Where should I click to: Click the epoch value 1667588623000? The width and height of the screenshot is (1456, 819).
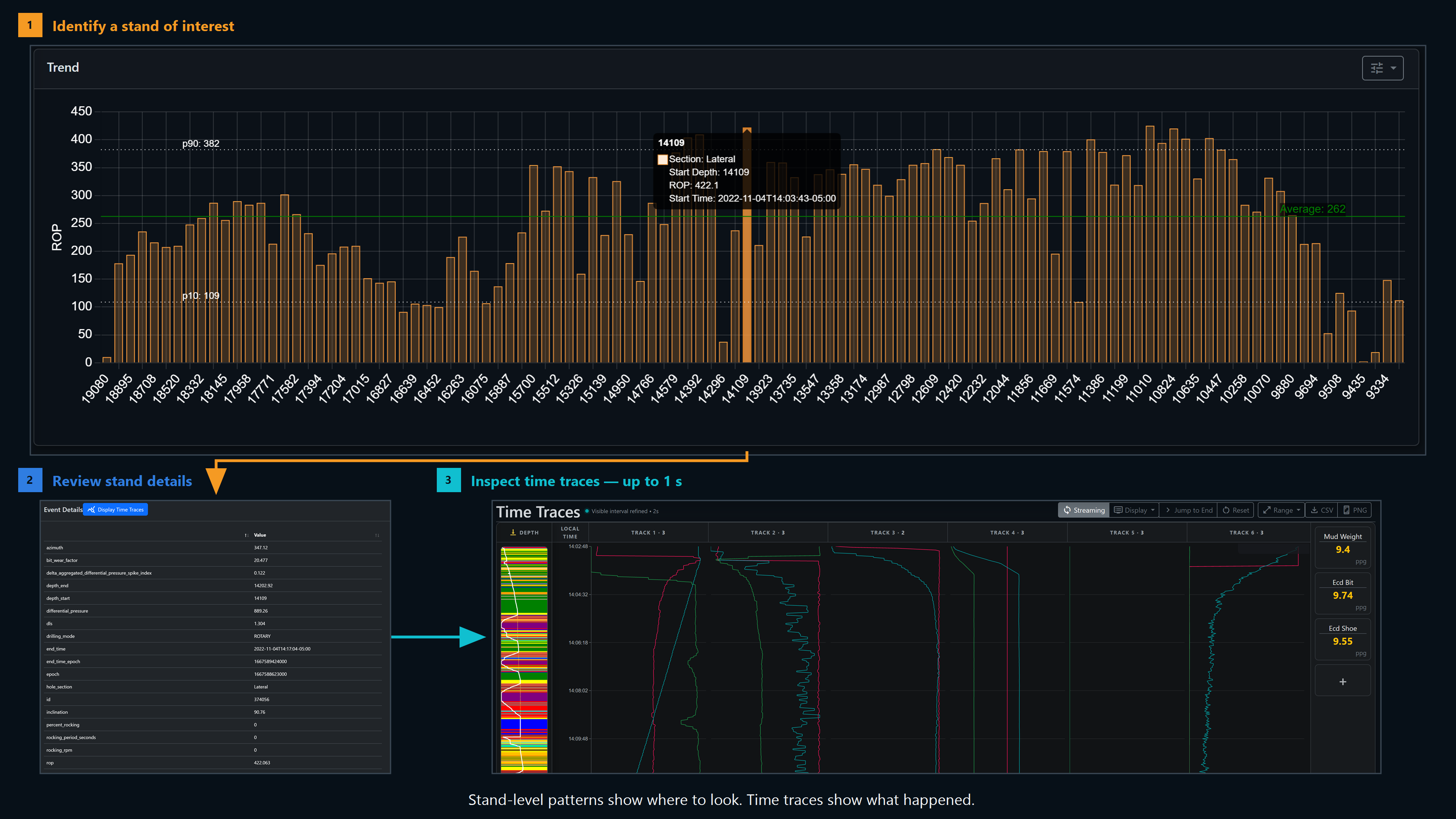[x=270, y=674]
